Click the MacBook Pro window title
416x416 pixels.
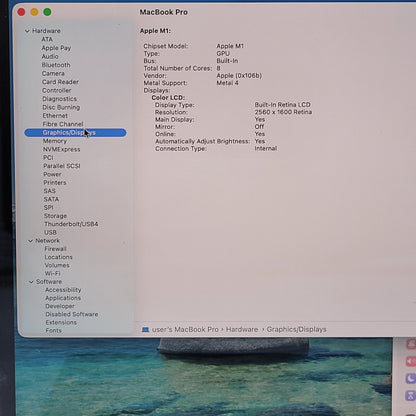(x=164, y=12)
